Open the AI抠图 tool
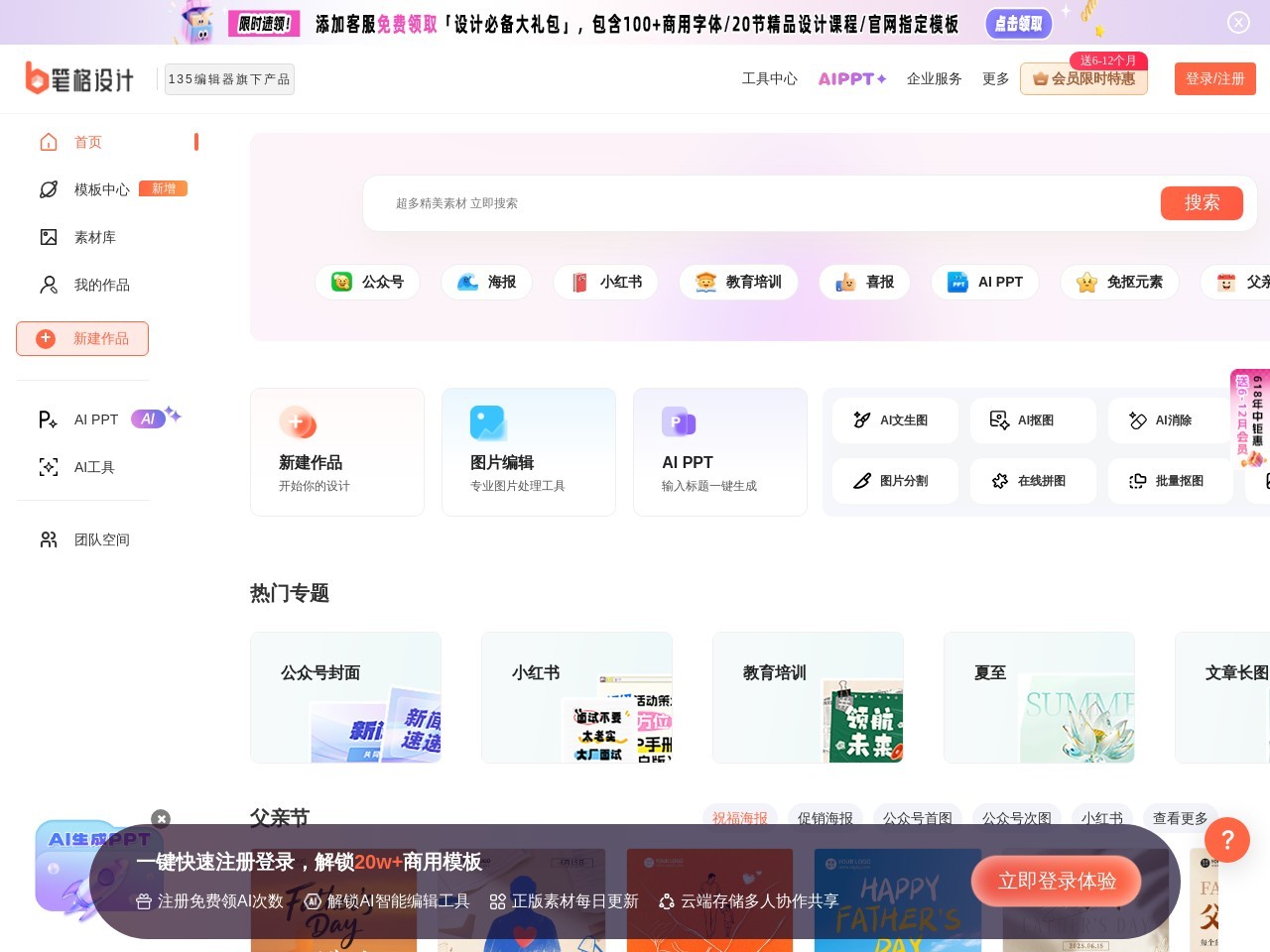The image size is (1270, 952). click(1033, 420)
